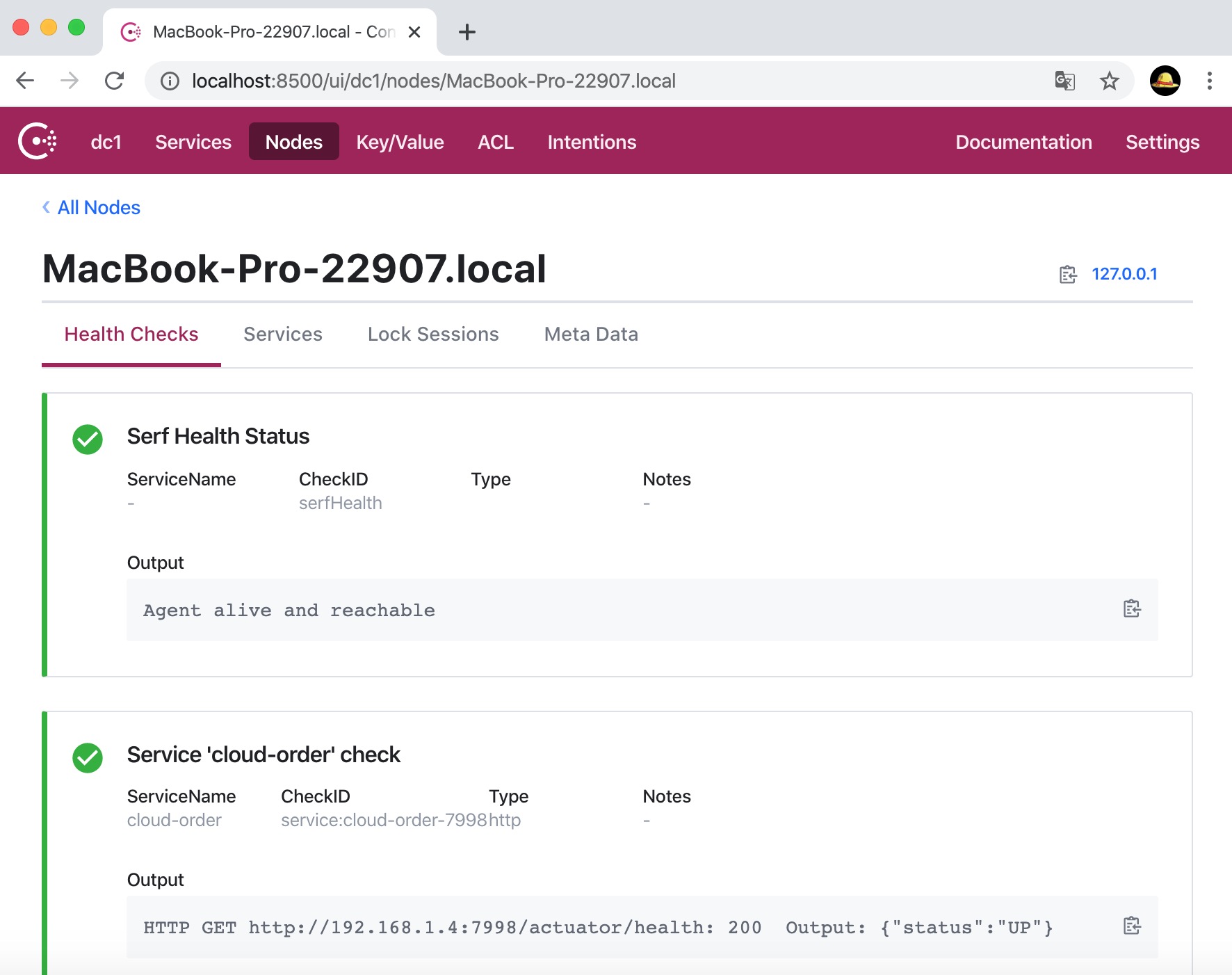The height and width of the screenshot is (975, 1232).
Task: Click the 127.0.0.1 address link
Action: point(1124,274)
